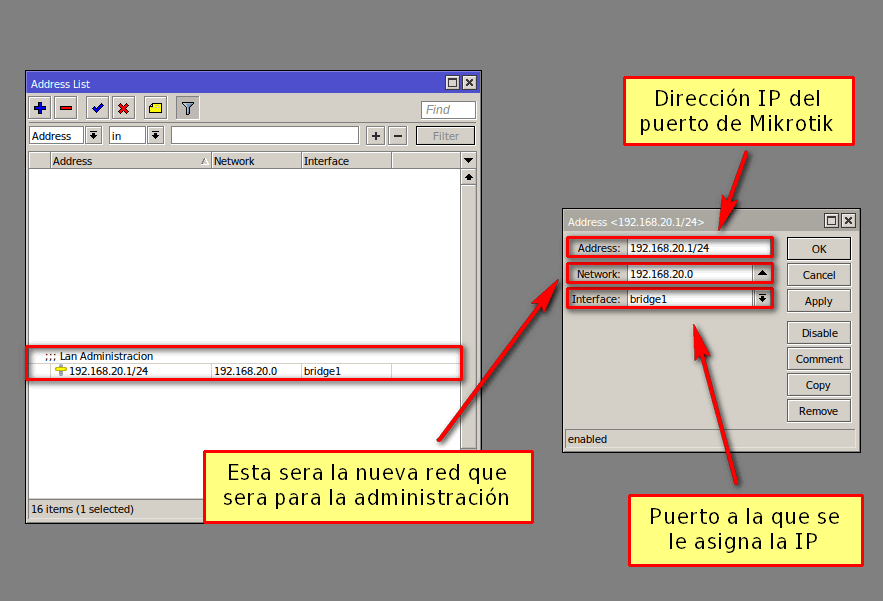Enable entry with the blue checkmark icon

coord(97,108)
